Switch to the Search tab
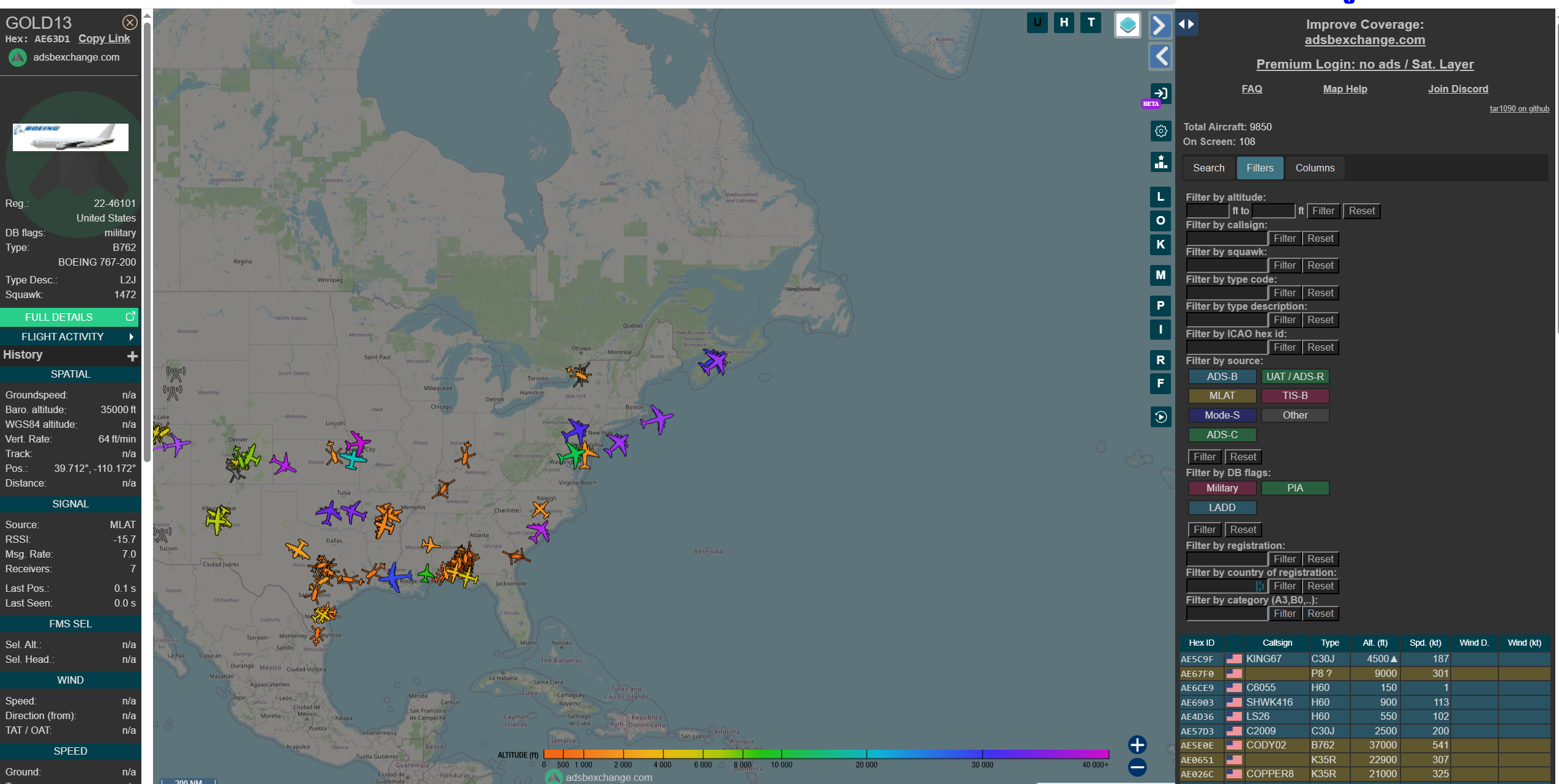The width and height of the screenshot is (1559, 784). pos(1208,168)
